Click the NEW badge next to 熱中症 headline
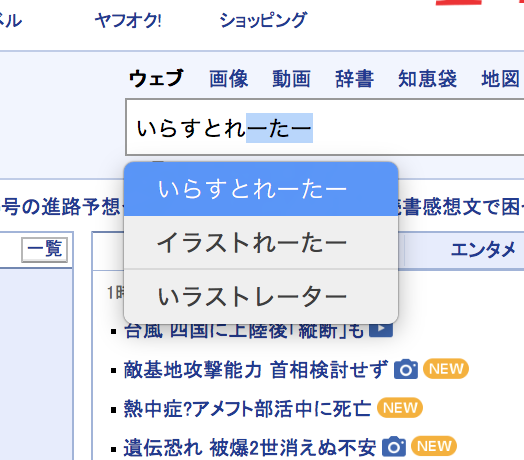 [400, 408]
